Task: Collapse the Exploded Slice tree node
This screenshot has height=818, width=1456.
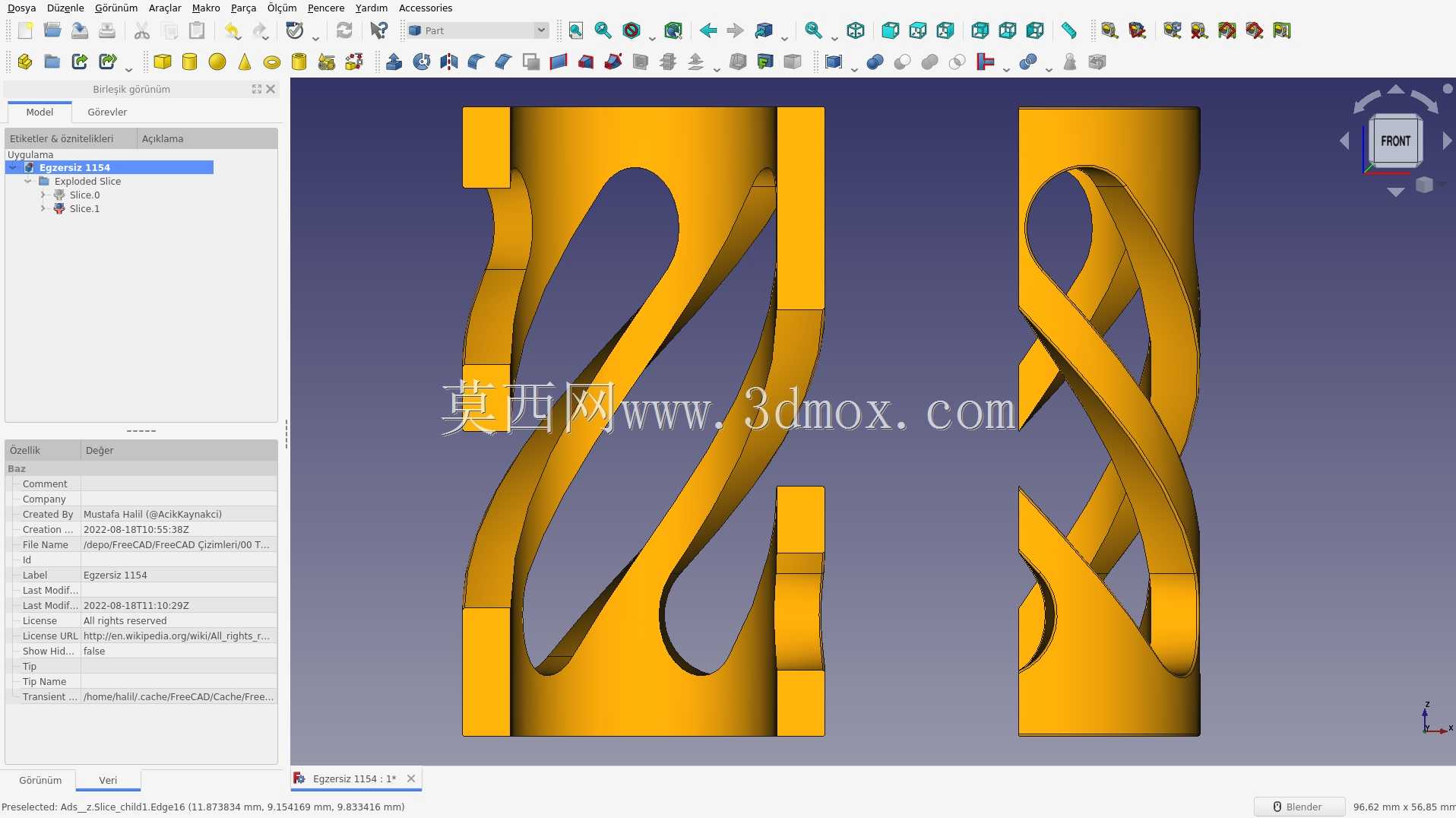Action: (28, 181)
